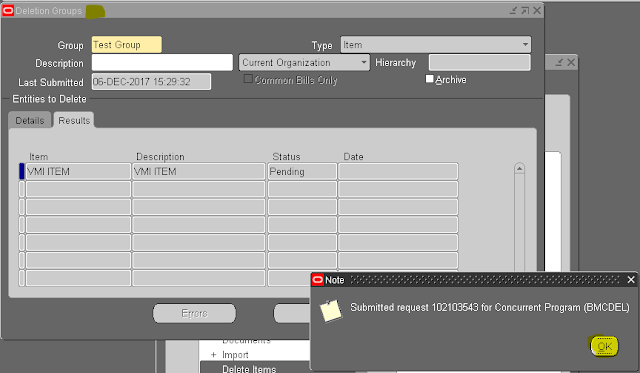640x373 pixels.
Task: Select Delete Items in the navigator list
Action: pyautogui.click(x=249, y=369)
